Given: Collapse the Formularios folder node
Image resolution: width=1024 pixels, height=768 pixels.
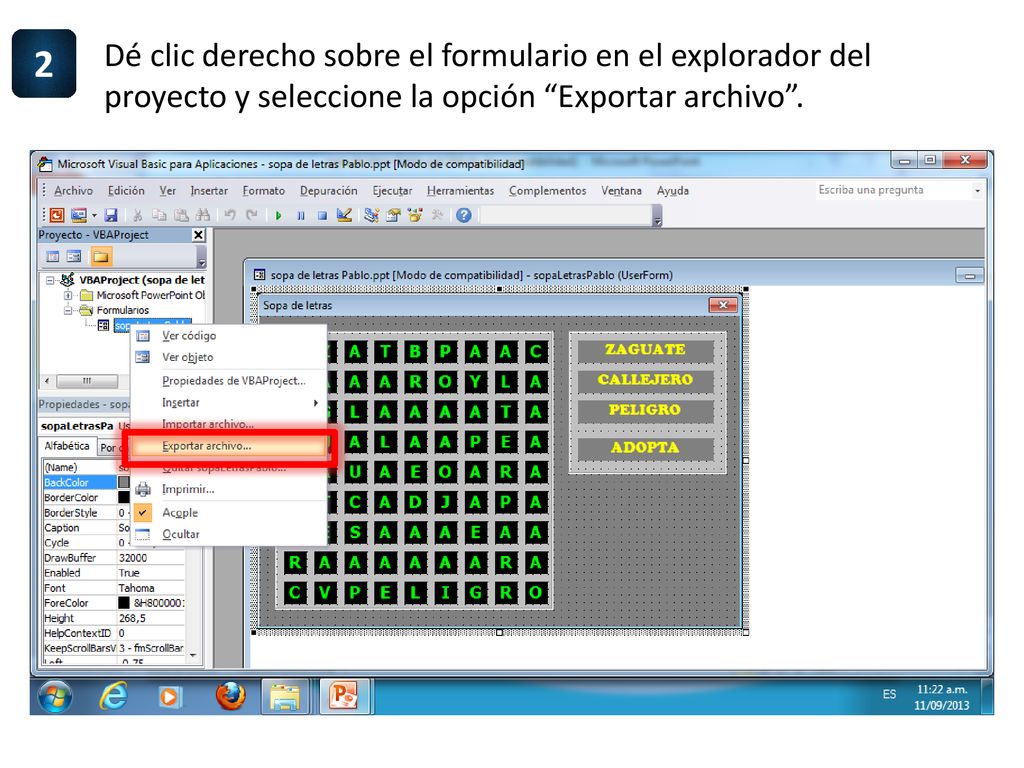Looking at the screenshot, I should click(68, 310).
